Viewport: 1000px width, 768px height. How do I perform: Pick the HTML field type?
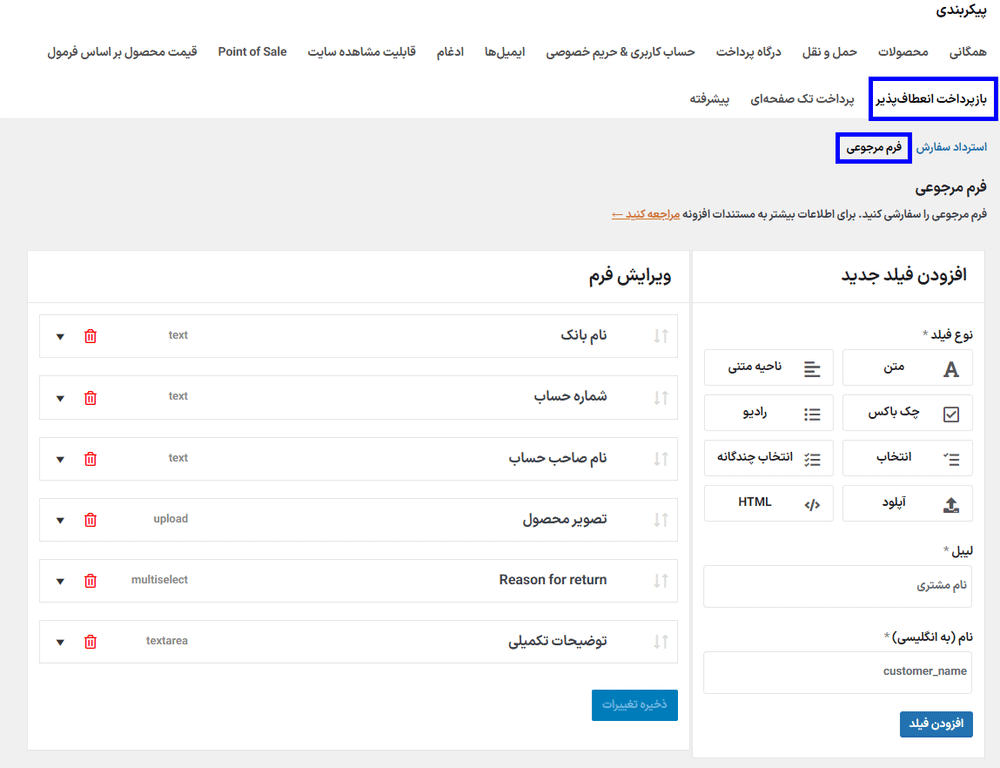click(768, 503)
